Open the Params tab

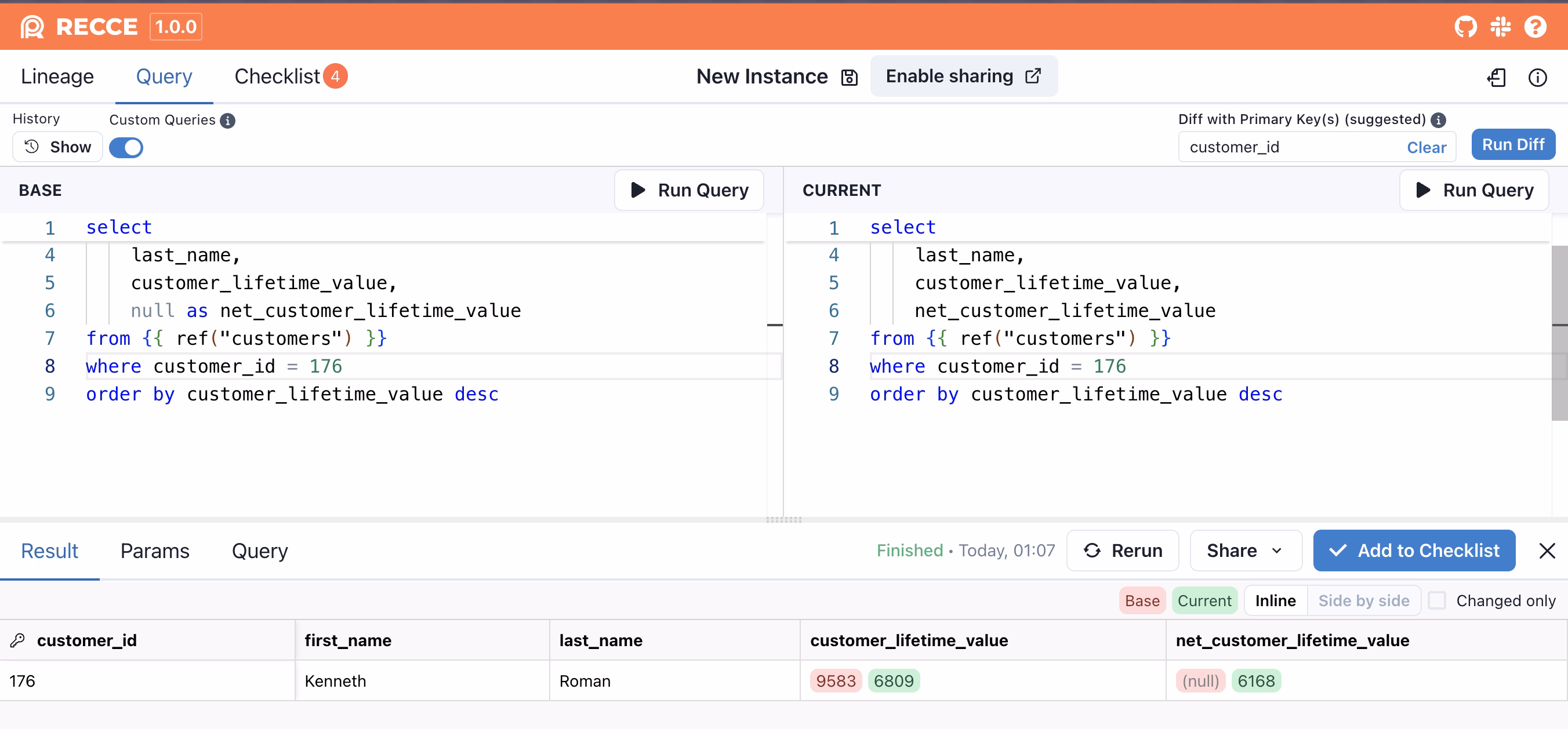(x=155, y=551)
